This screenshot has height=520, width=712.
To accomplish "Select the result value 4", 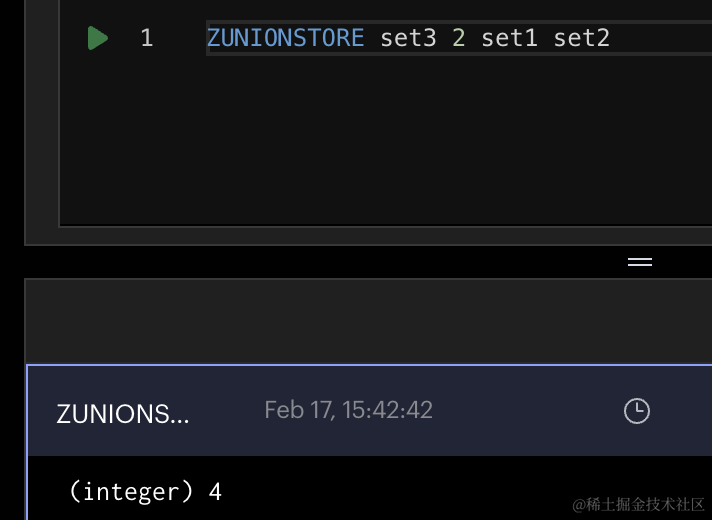I will (x=215, y=492).
